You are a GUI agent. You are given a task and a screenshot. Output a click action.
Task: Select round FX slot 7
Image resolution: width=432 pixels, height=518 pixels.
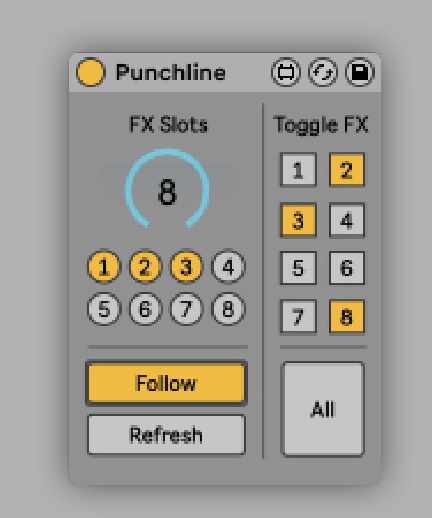click(x=186, y=309)
